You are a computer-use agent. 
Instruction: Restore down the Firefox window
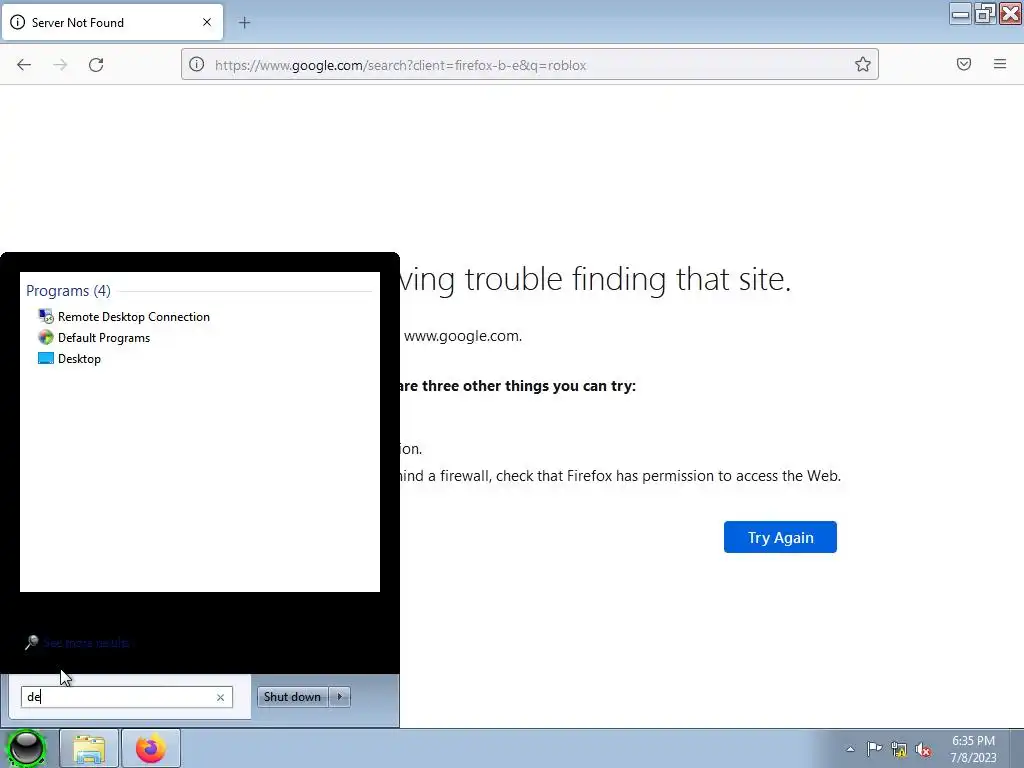click(985, 14)
